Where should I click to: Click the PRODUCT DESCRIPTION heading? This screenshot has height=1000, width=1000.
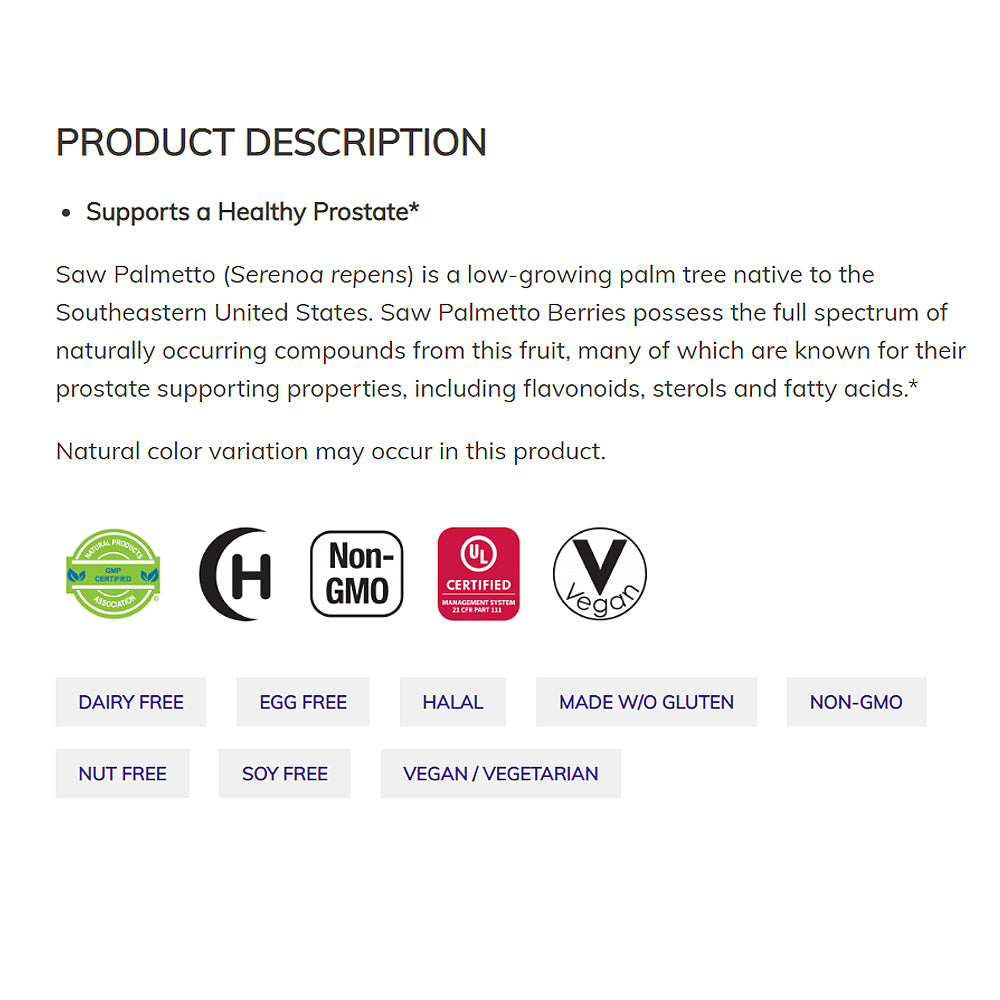[x=271, y=142]
